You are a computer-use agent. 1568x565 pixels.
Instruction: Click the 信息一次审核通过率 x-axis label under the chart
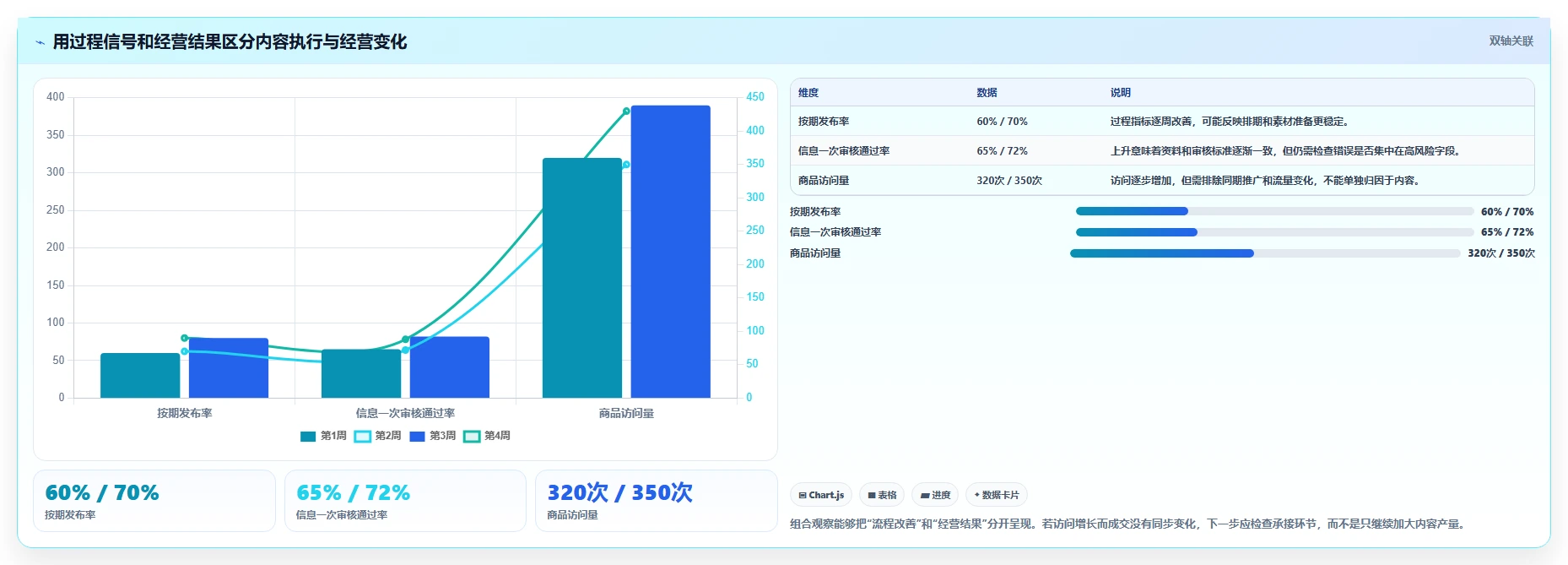tap(405, 413)
